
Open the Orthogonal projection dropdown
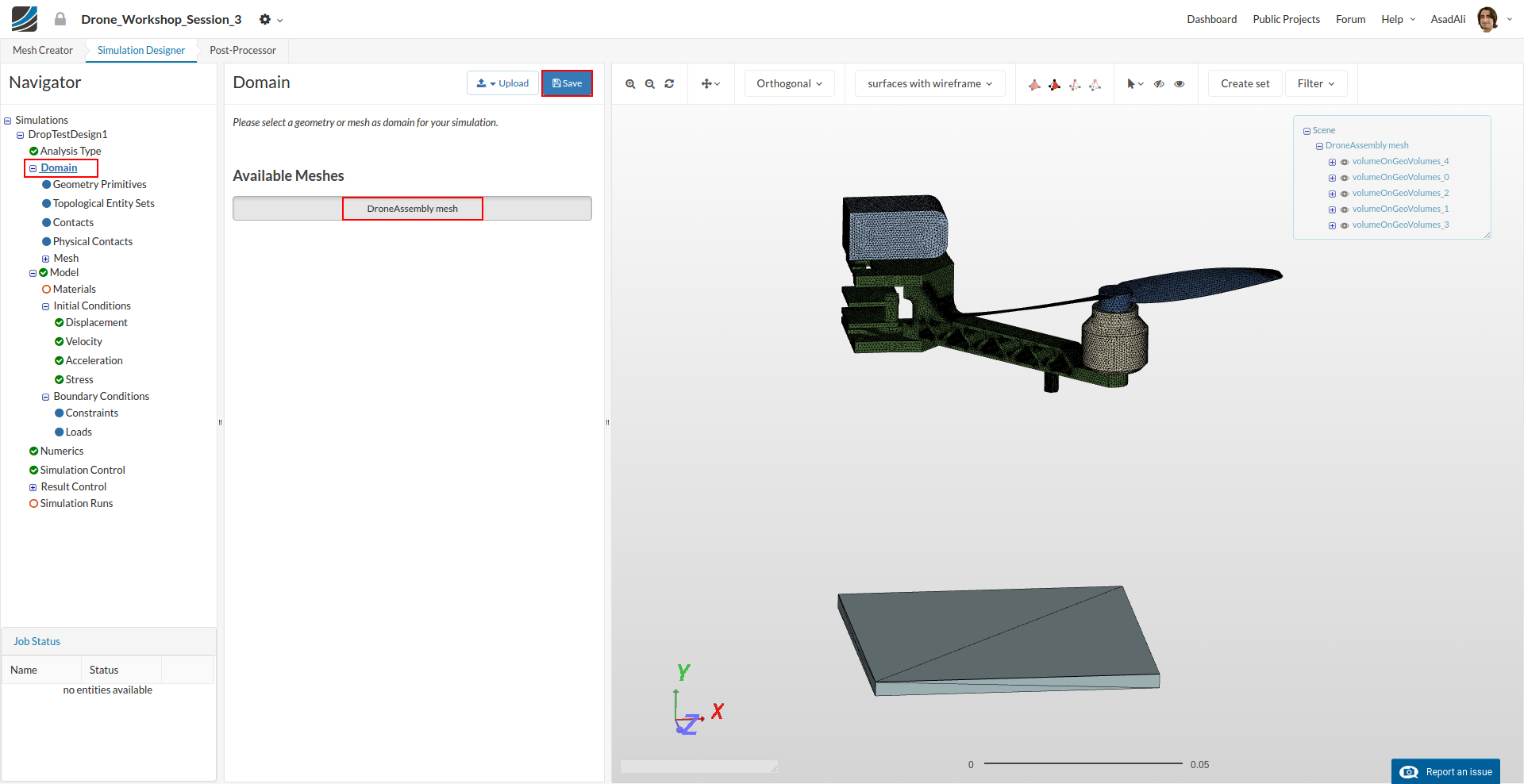coord(789,83)
